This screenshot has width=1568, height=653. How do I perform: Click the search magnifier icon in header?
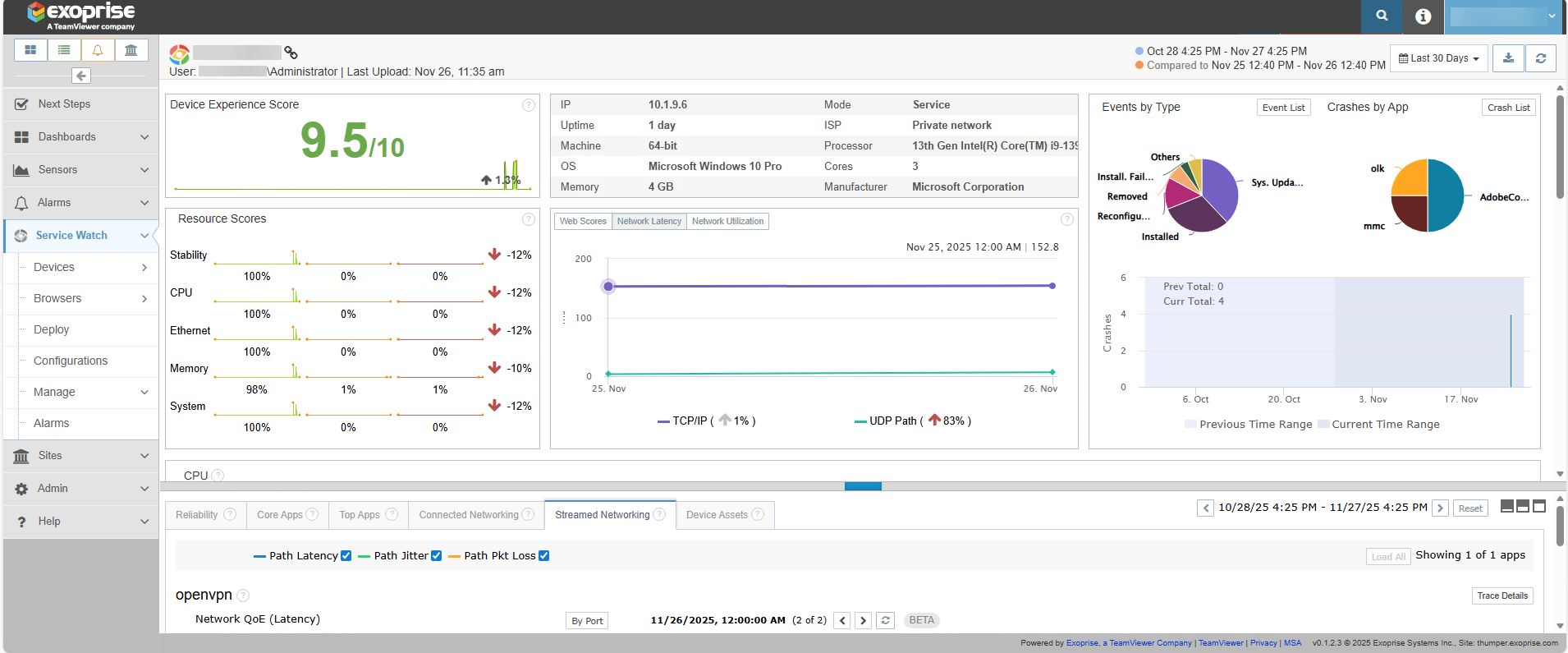coord(1382,16)
